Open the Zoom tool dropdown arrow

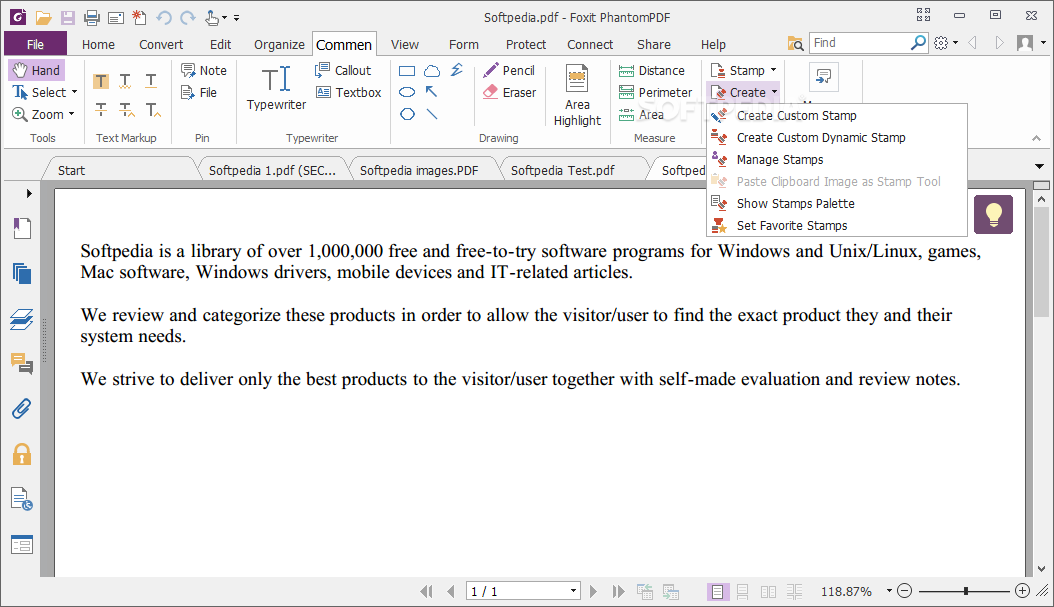pos(71,114)
